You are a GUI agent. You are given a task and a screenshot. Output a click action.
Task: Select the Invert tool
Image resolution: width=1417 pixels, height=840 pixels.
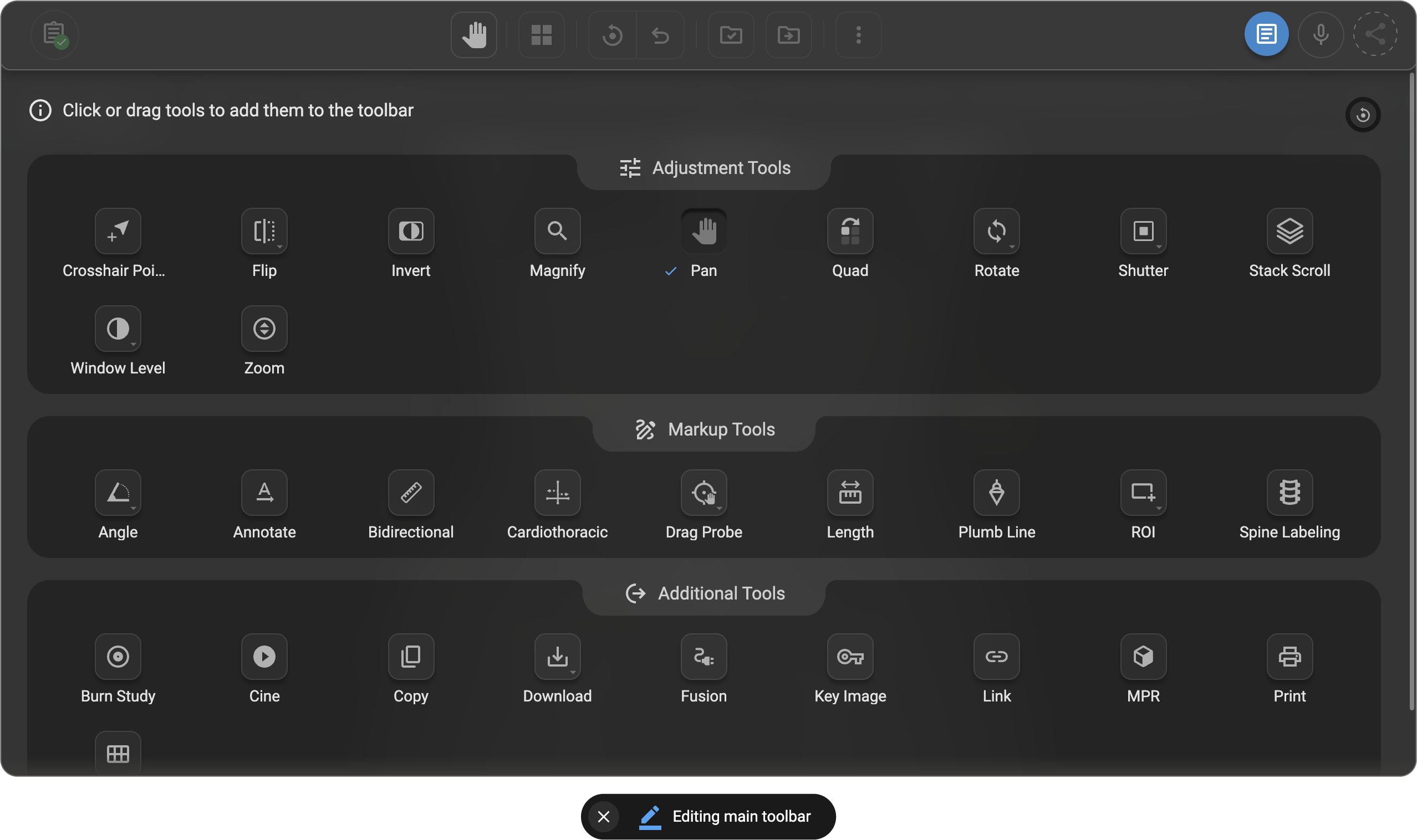[x=411, y=231]
